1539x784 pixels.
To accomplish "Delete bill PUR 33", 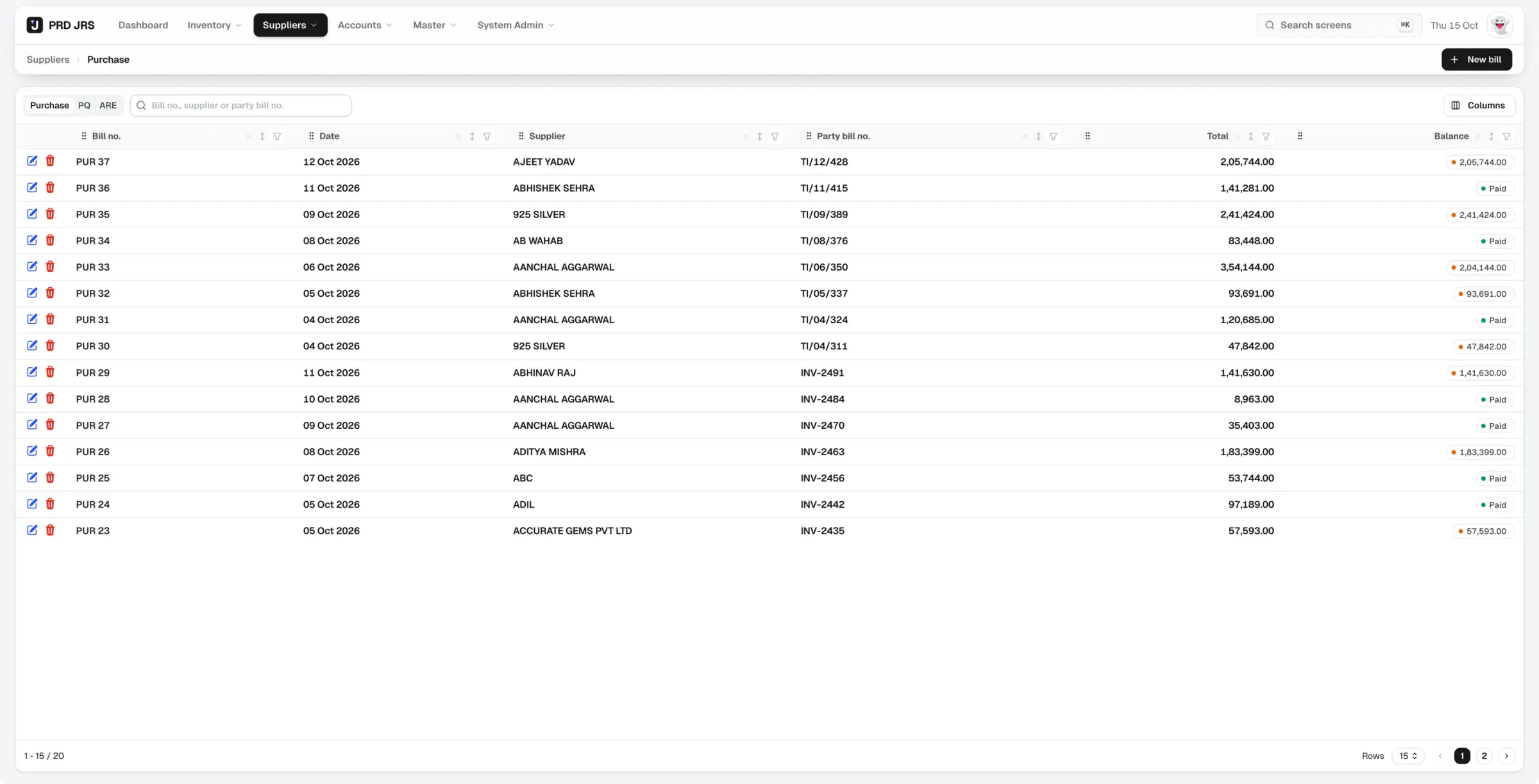I will pyautogui.click(x=50, y=266).
